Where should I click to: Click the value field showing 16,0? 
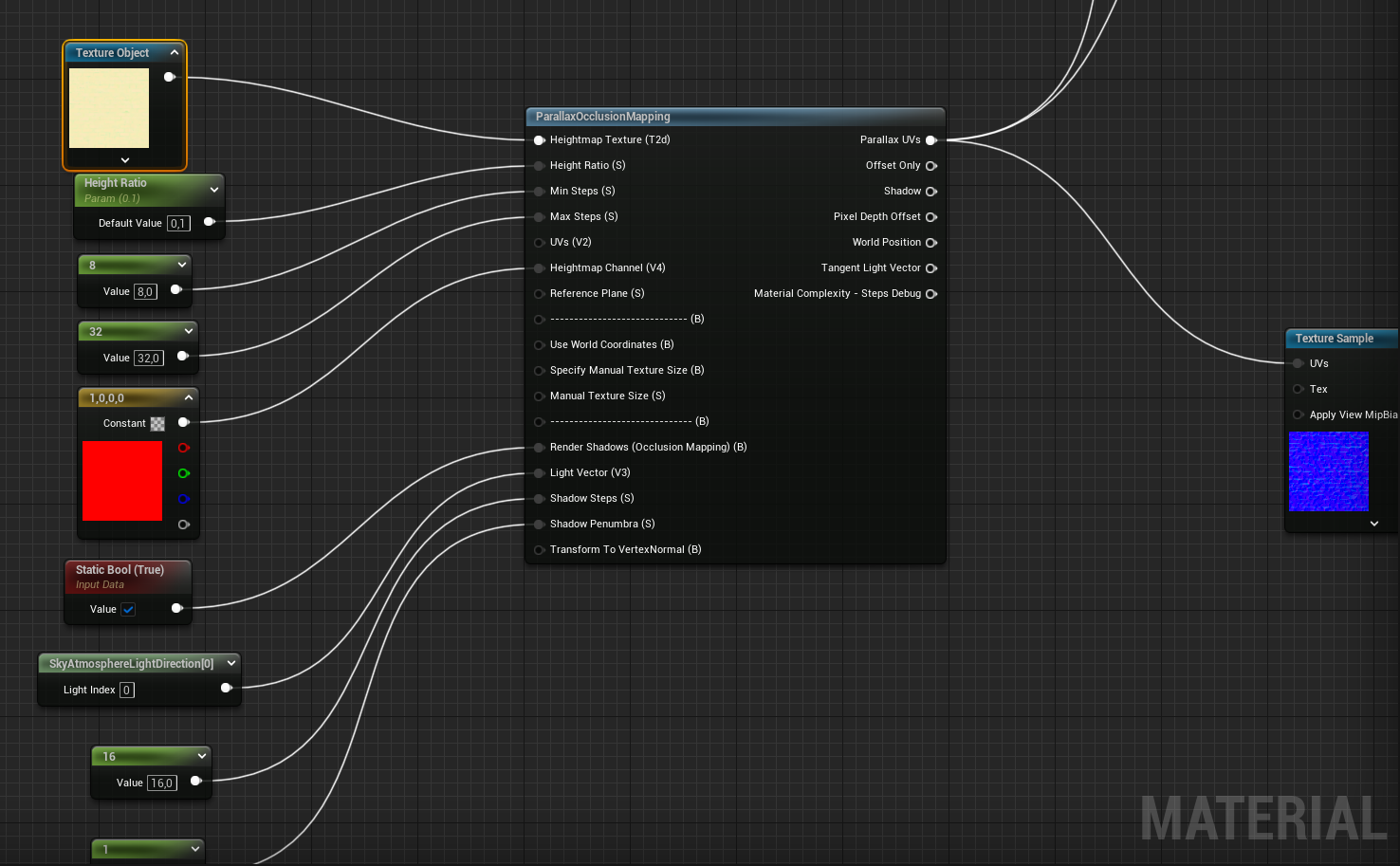coord(162,783)
